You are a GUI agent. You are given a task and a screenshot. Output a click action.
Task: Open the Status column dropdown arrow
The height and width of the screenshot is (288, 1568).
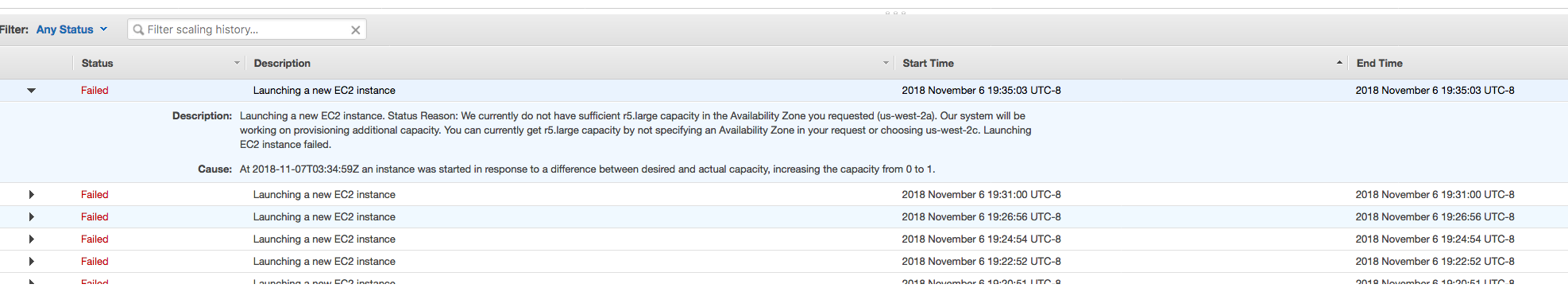tap(237, 63)
